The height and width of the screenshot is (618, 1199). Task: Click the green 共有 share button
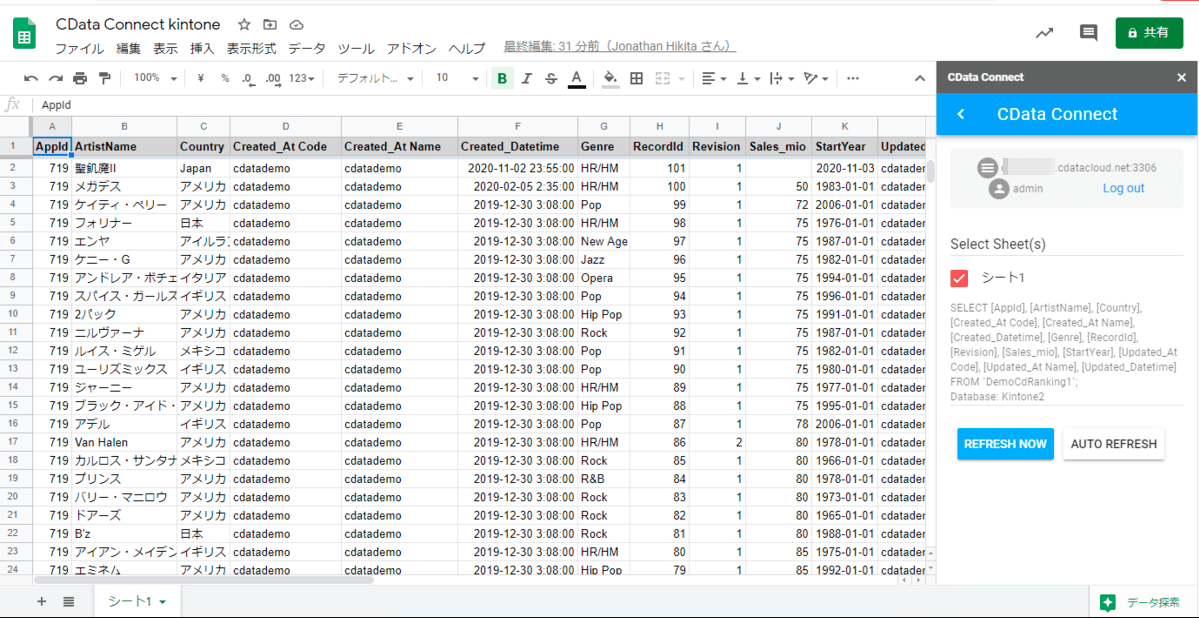[1149, 33]
